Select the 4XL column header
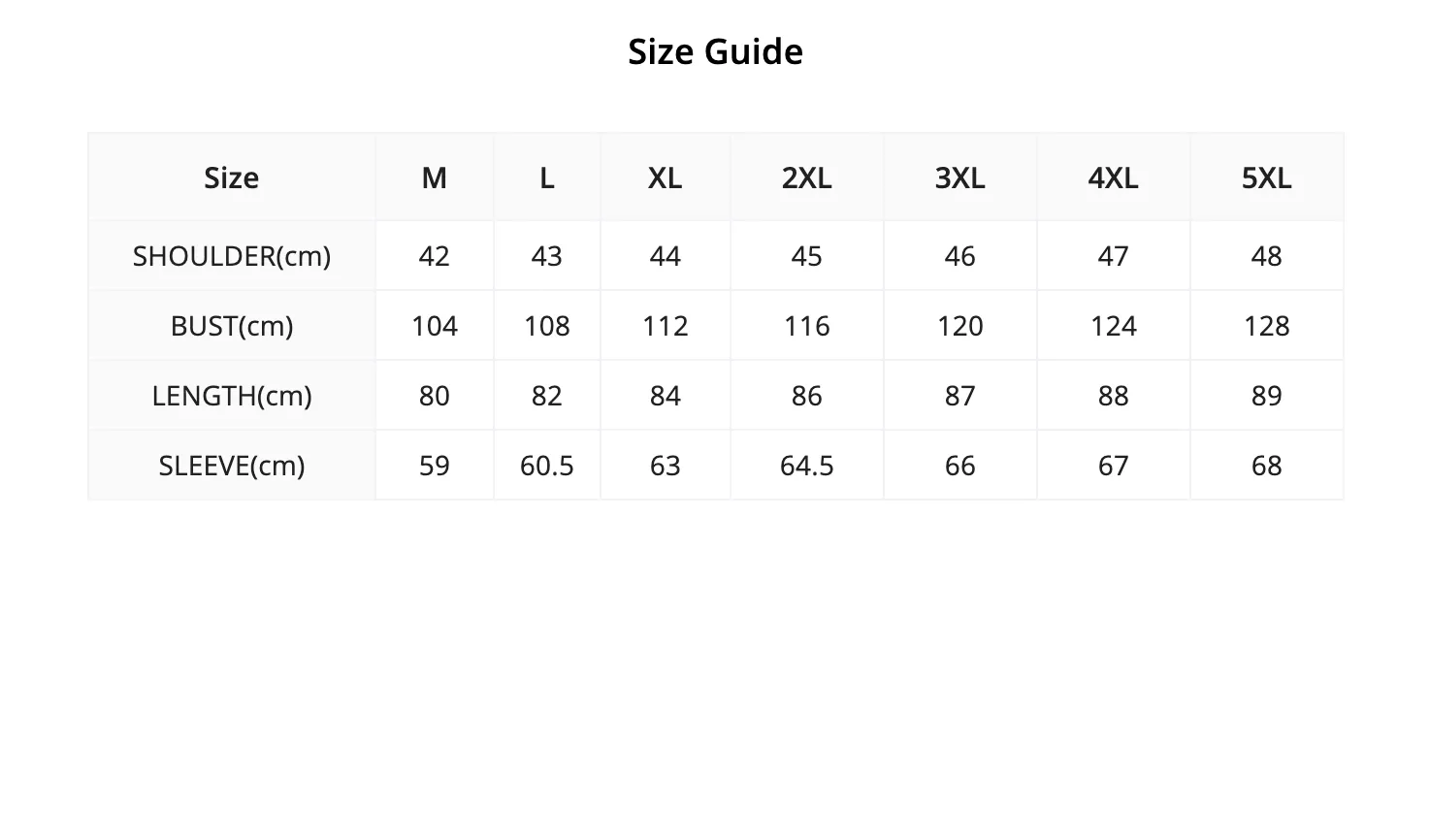This screenshot has height=840, width=1430. click(x=1114, y=178)
